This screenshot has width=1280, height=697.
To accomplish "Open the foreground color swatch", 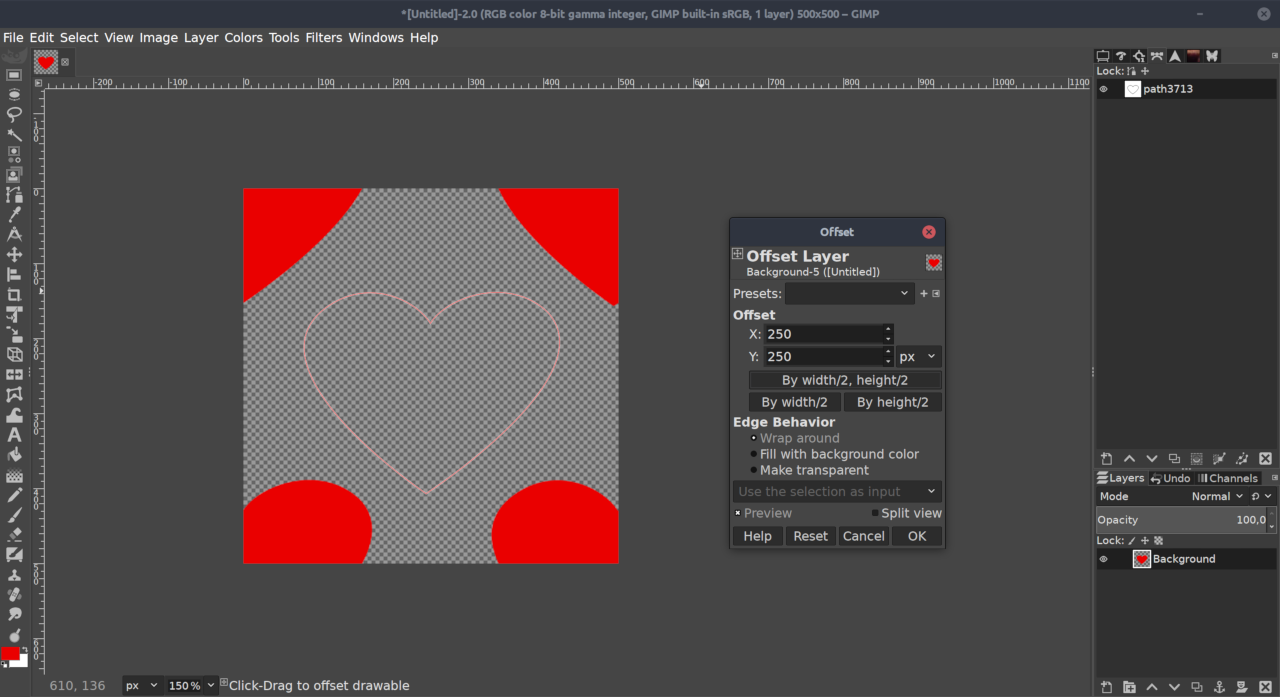I will (x=11, y=653).
